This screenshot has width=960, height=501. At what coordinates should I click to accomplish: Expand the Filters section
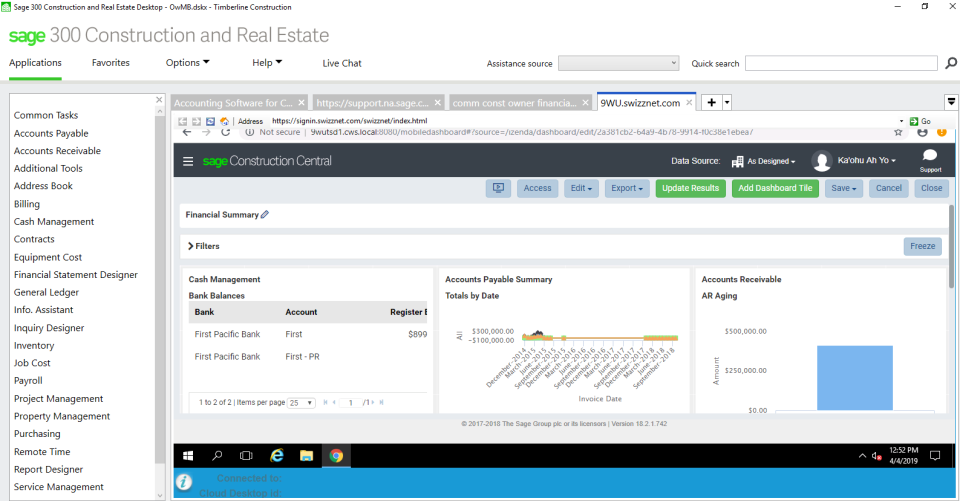point(204,246)
